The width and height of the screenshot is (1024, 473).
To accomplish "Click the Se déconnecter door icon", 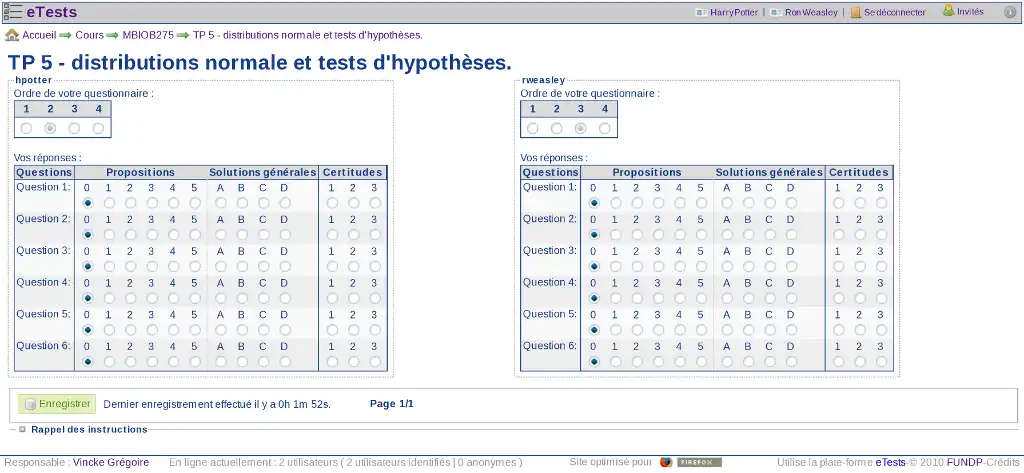I will point(856,12).
